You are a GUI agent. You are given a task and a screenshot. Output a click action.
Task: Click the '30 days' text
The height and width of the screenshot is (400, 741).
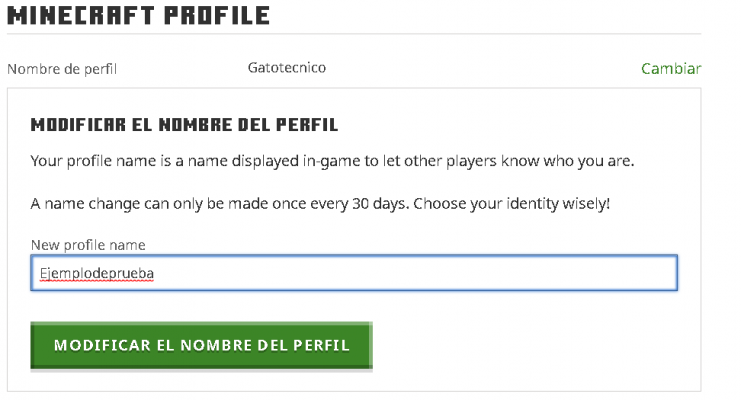point(378,204)
